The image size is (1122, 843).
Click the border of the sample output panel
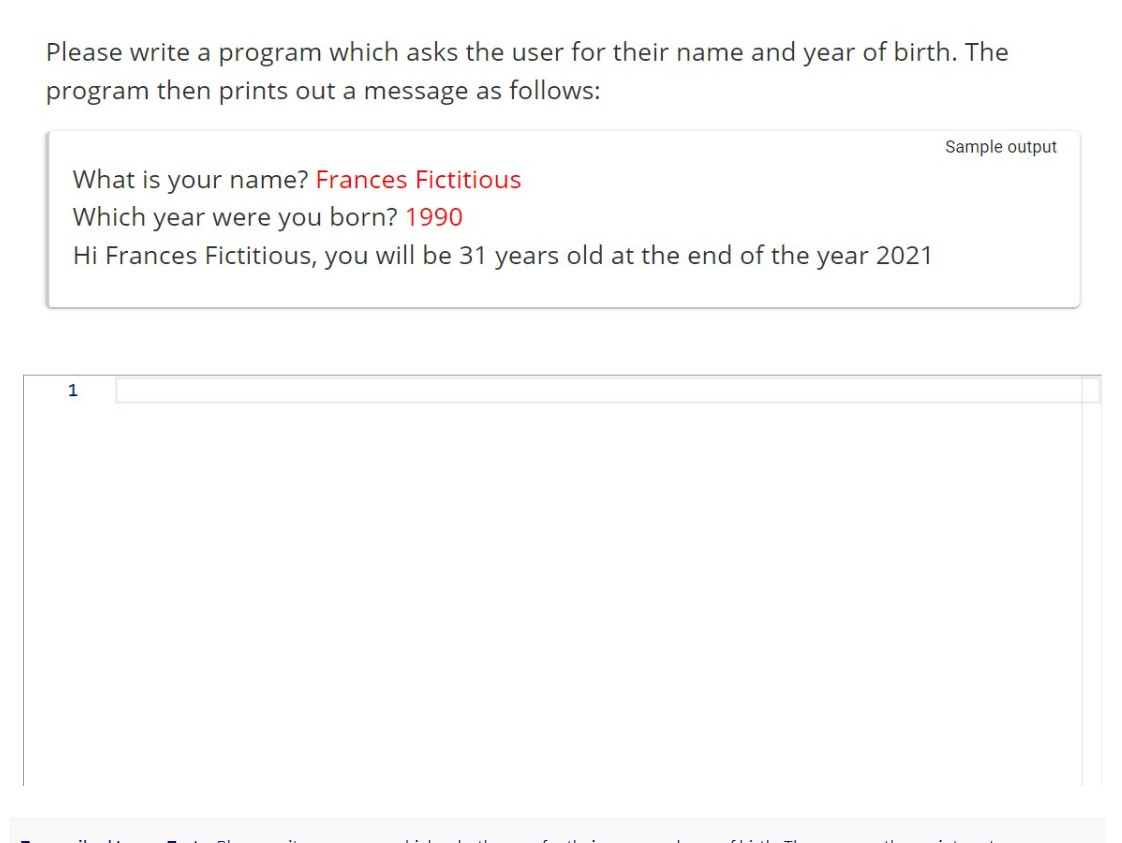560,307
